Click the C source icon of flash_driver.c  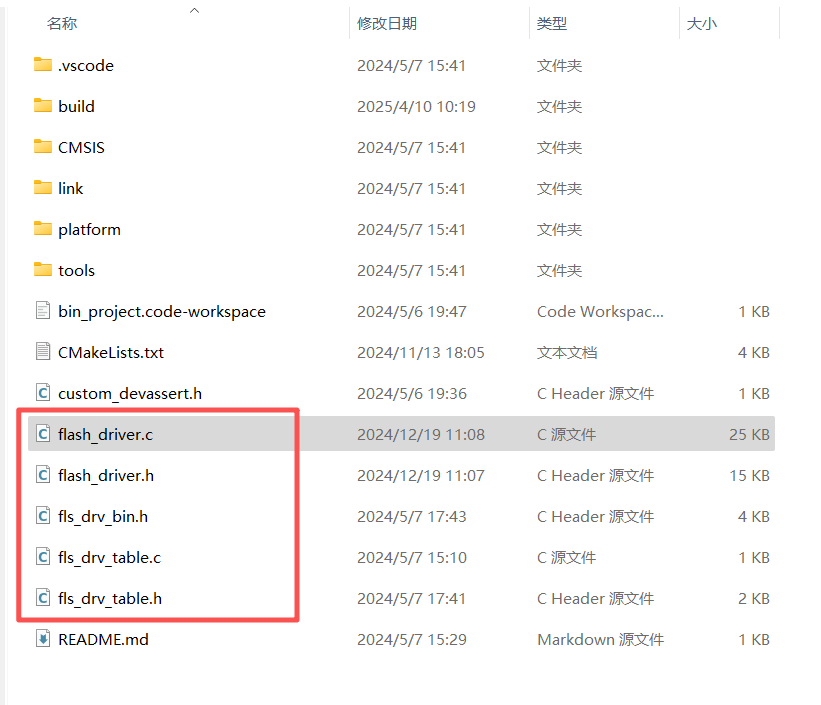pyautogui.click(x=41, y=434)
